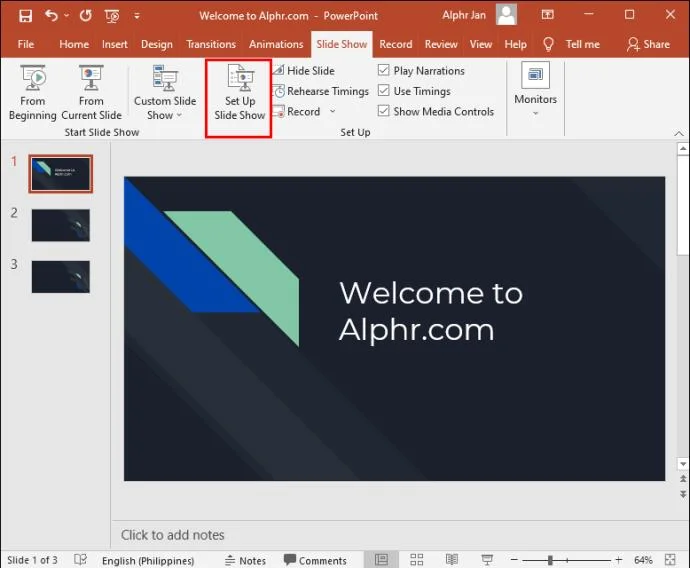Viewport: 690px width, 568px height.
Task: Toggle the Notes pane
Action: click(246, 561)
